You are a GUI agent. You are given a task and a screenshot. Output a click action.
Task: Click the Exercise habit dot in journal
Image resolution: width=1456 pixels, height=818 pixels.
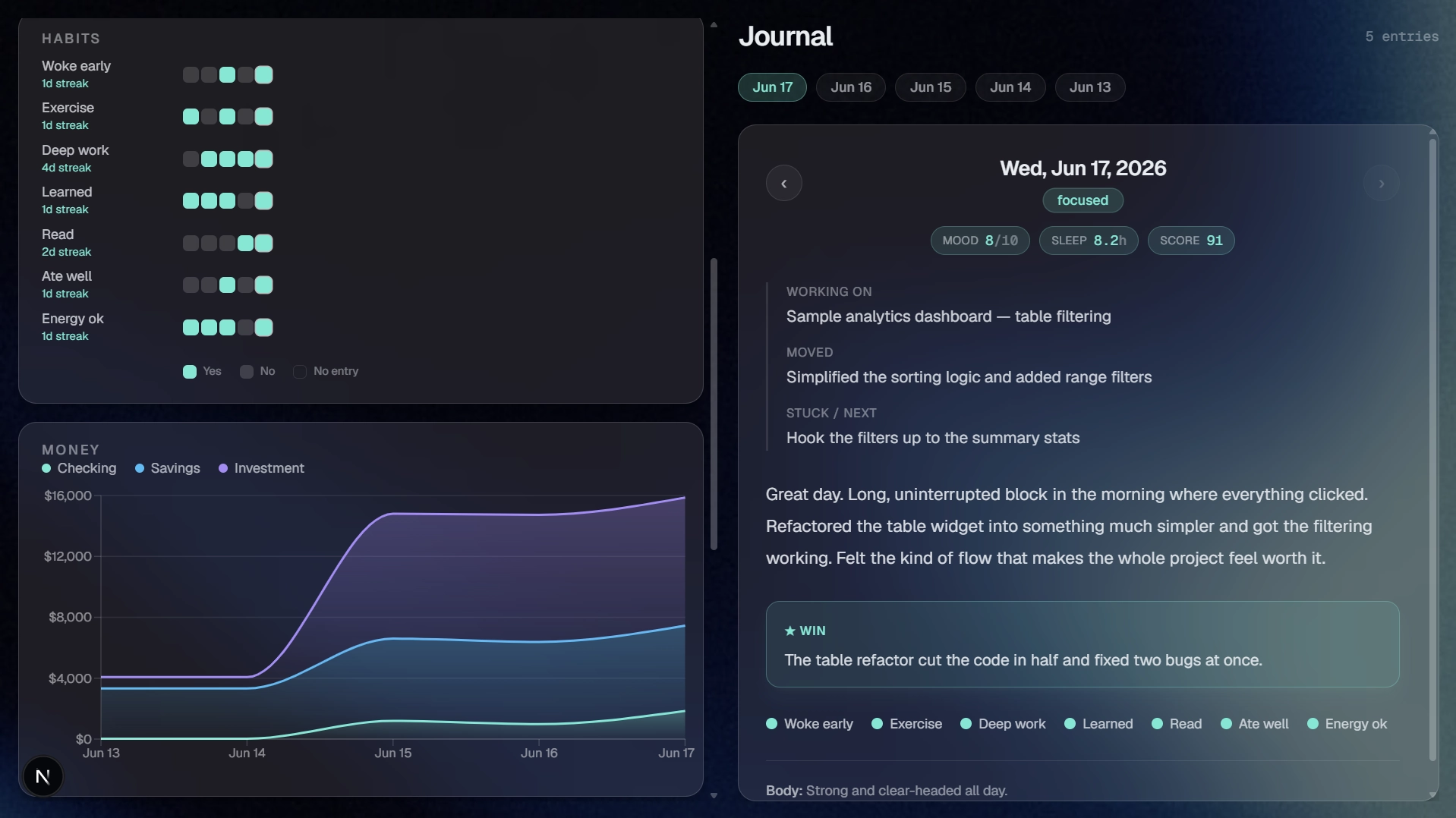[877, 724]
